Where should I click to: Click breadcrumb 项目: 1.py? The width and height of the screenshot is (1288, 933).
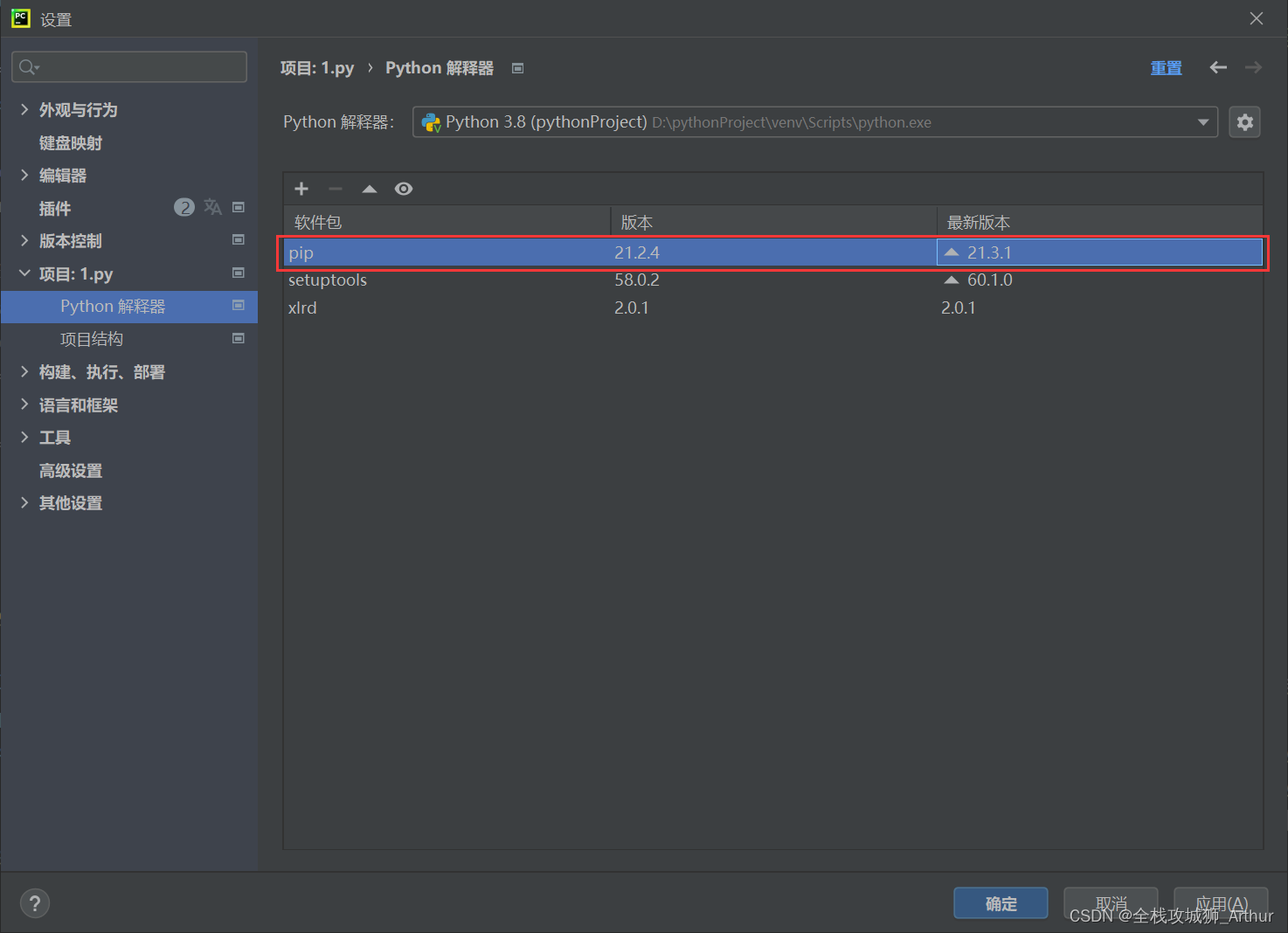point(317,68)
